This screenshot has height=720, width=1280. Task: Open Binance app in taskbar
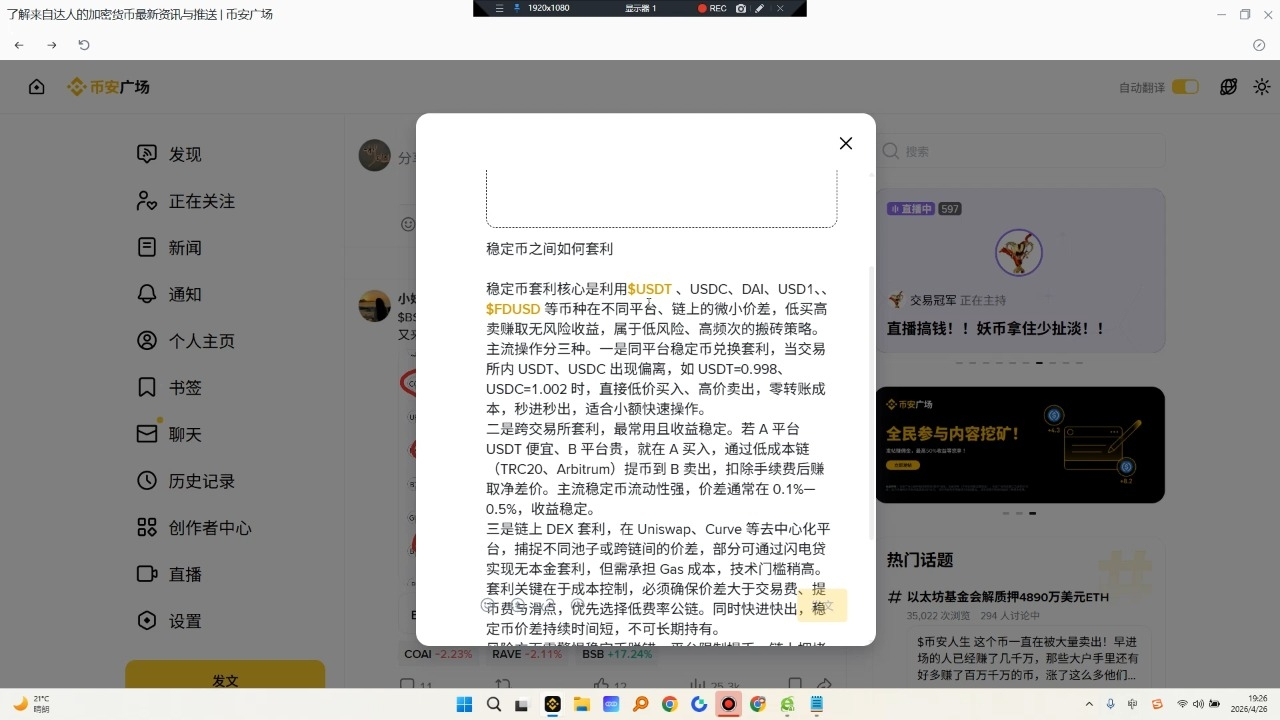(552, 704)
